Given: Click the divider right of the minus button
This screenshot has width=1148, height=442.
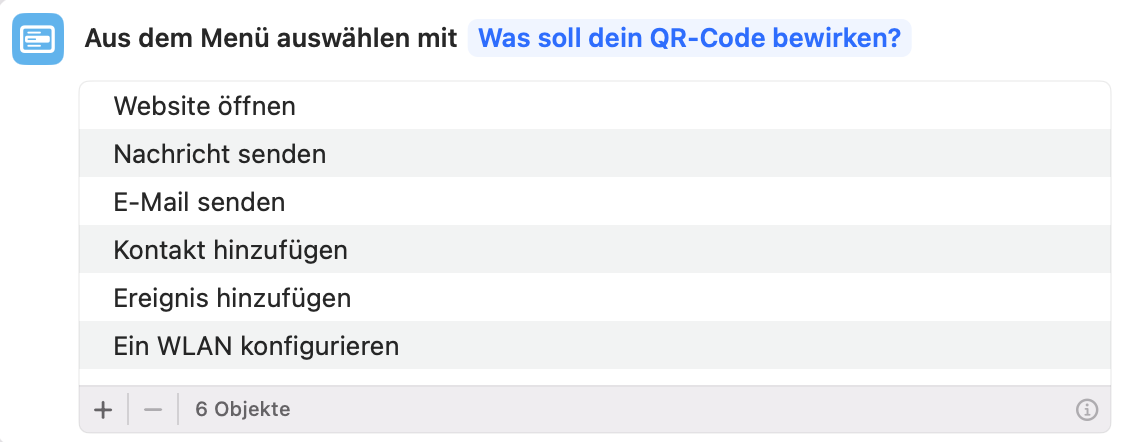Looking at the screenshot, I should (x=178, y=410).
